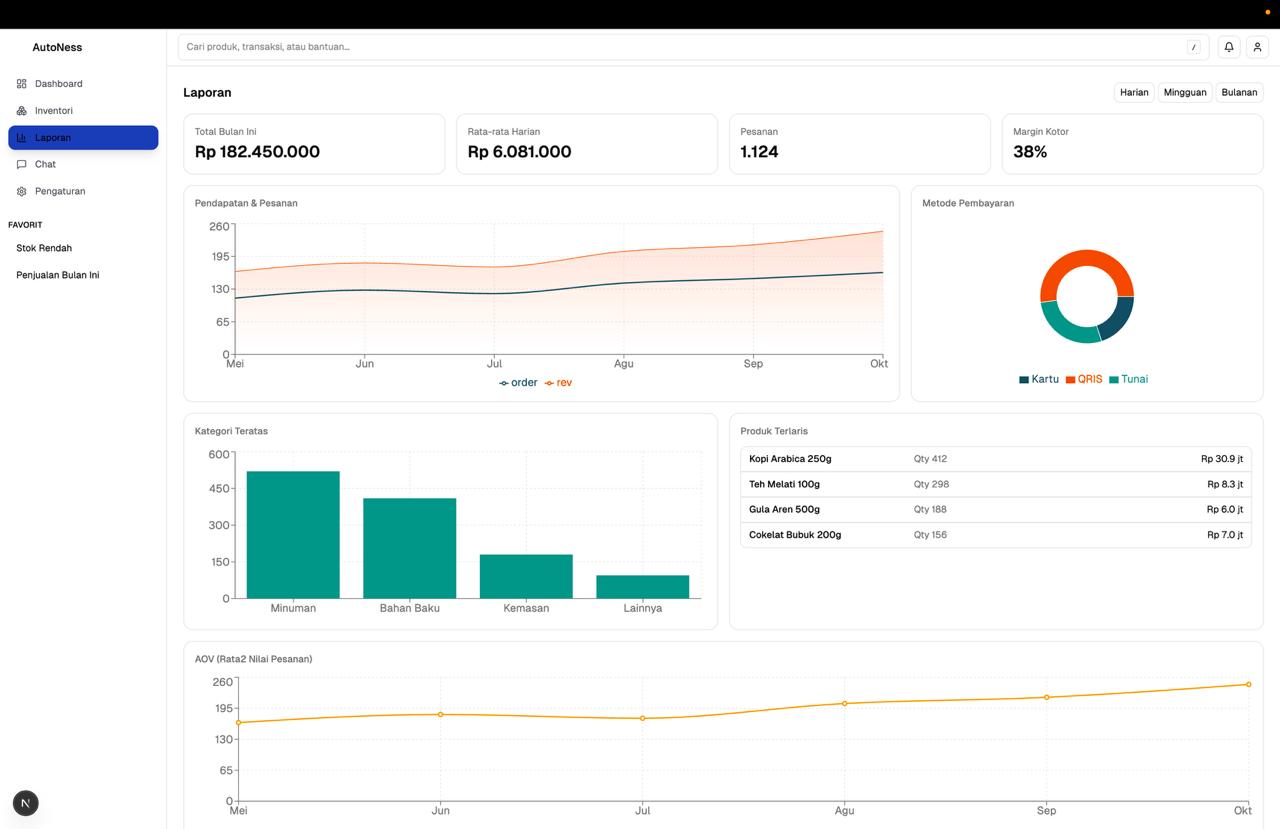Image resolution: width=1280 pixels, height=829 pixels.
Task: Click the Inventori boxes icon
Action: point(22,111)
